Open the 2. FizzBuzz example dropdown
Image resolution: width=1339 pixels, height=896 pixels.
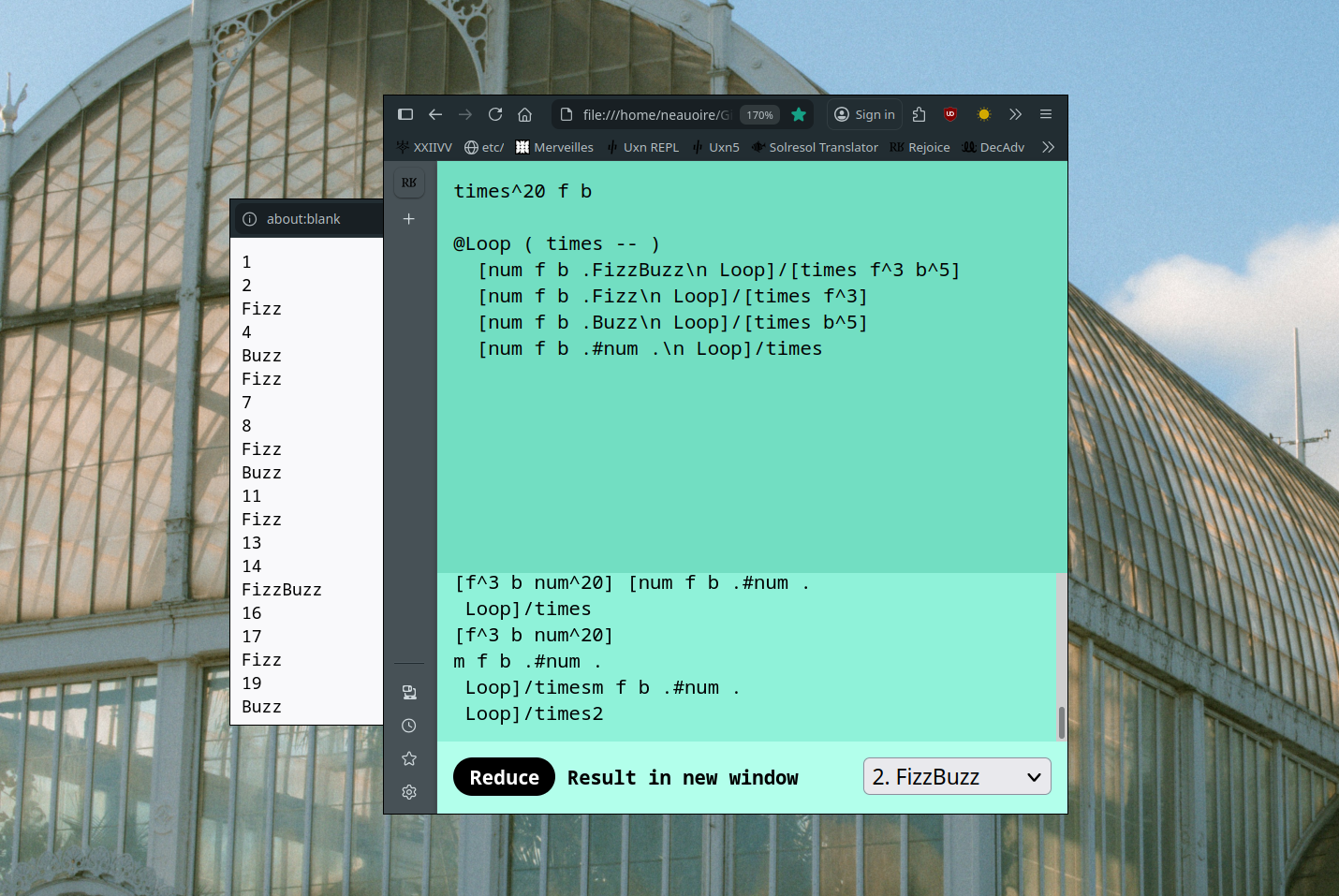point(956,777)
